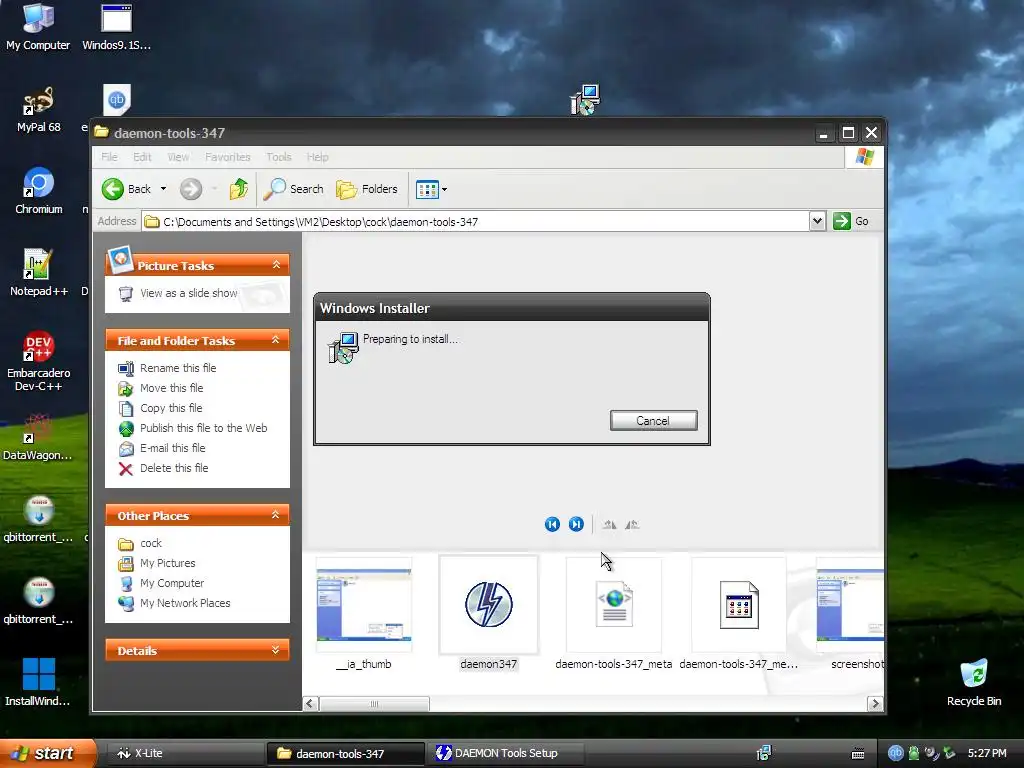This screenshot has width=1024, height=768.
Task: Collapse the Other Places panel
Action: [276, 515]
